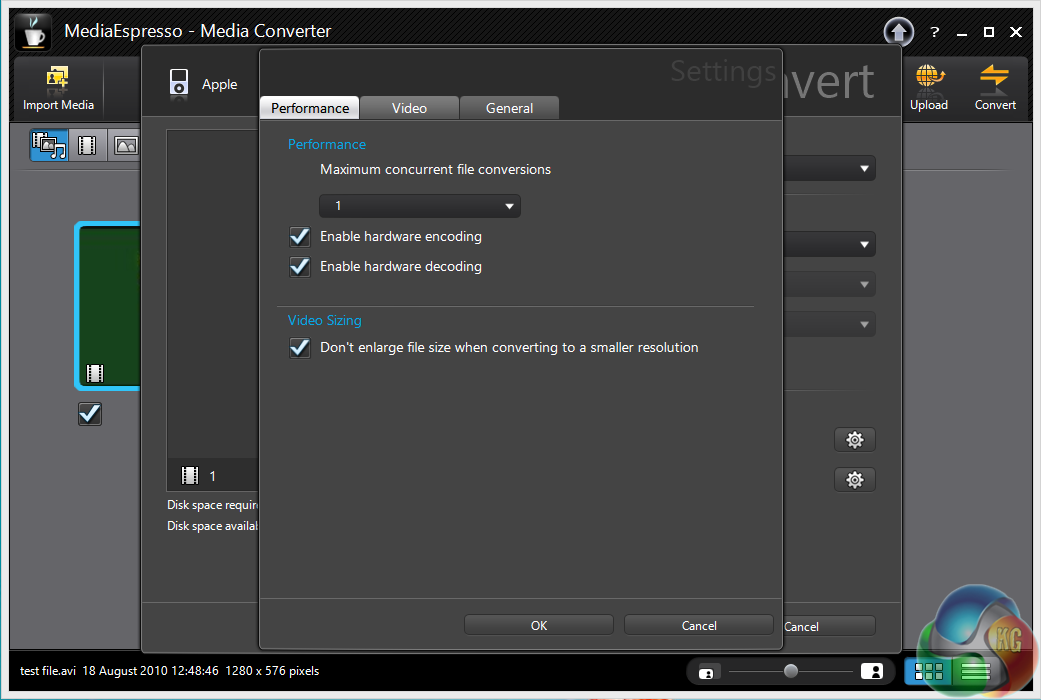The image size is (1041, 700).
Task: Show all media types filter icon
Action: click(49, 146)
